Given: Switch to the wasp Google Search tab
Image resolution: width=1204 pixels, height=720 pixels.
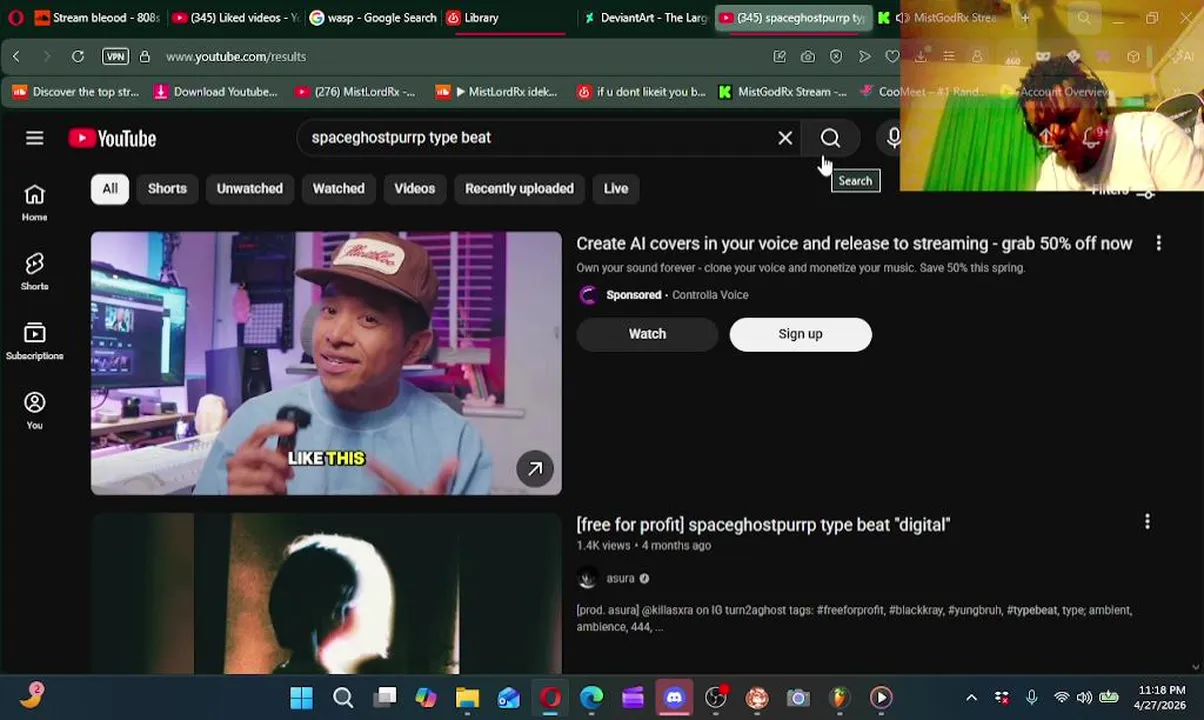Looking at the screenshot, I should point(373,17).
